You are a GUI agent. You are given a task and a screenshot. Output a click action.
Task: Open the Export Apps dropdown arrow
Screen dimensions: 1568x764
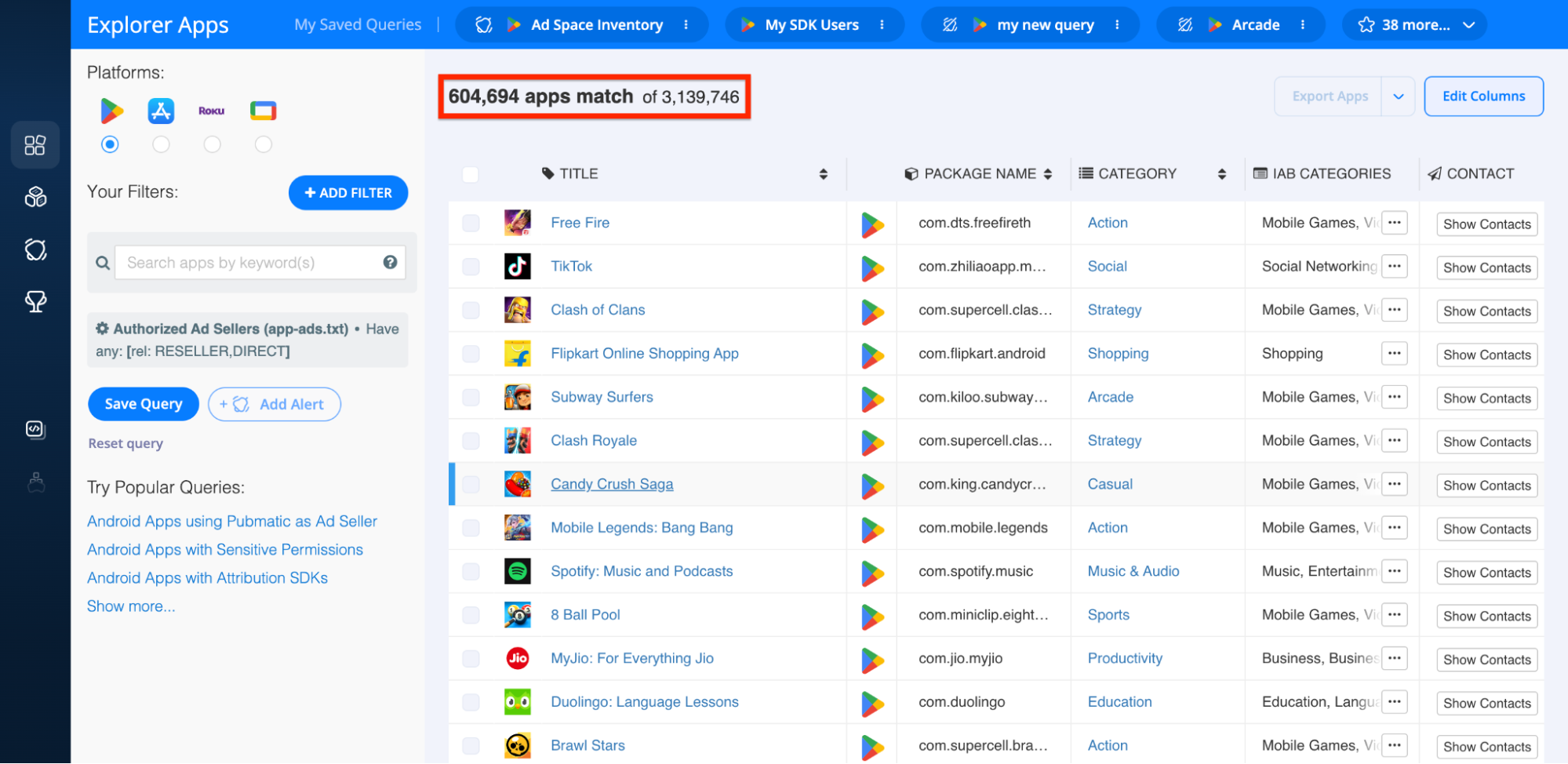1399,96
